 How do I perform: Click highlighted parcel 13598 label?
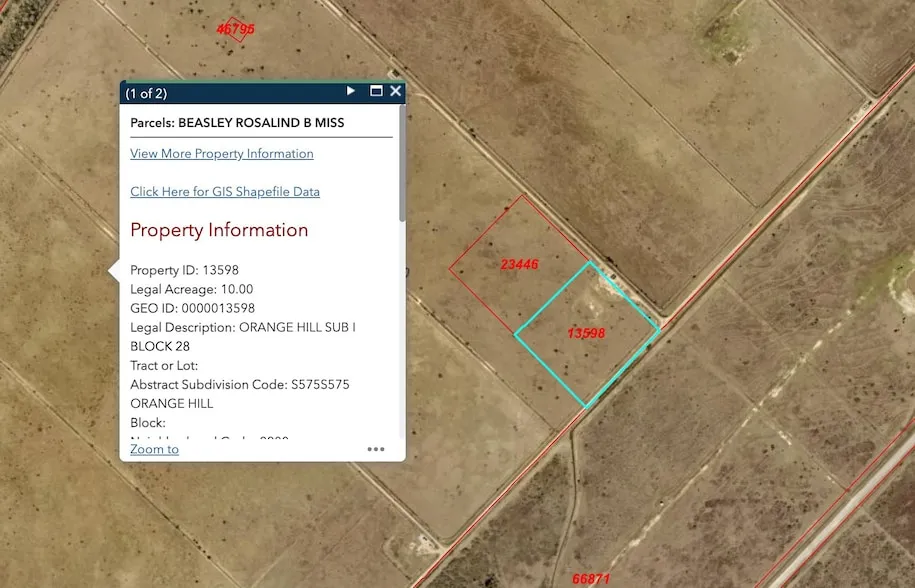586,333
